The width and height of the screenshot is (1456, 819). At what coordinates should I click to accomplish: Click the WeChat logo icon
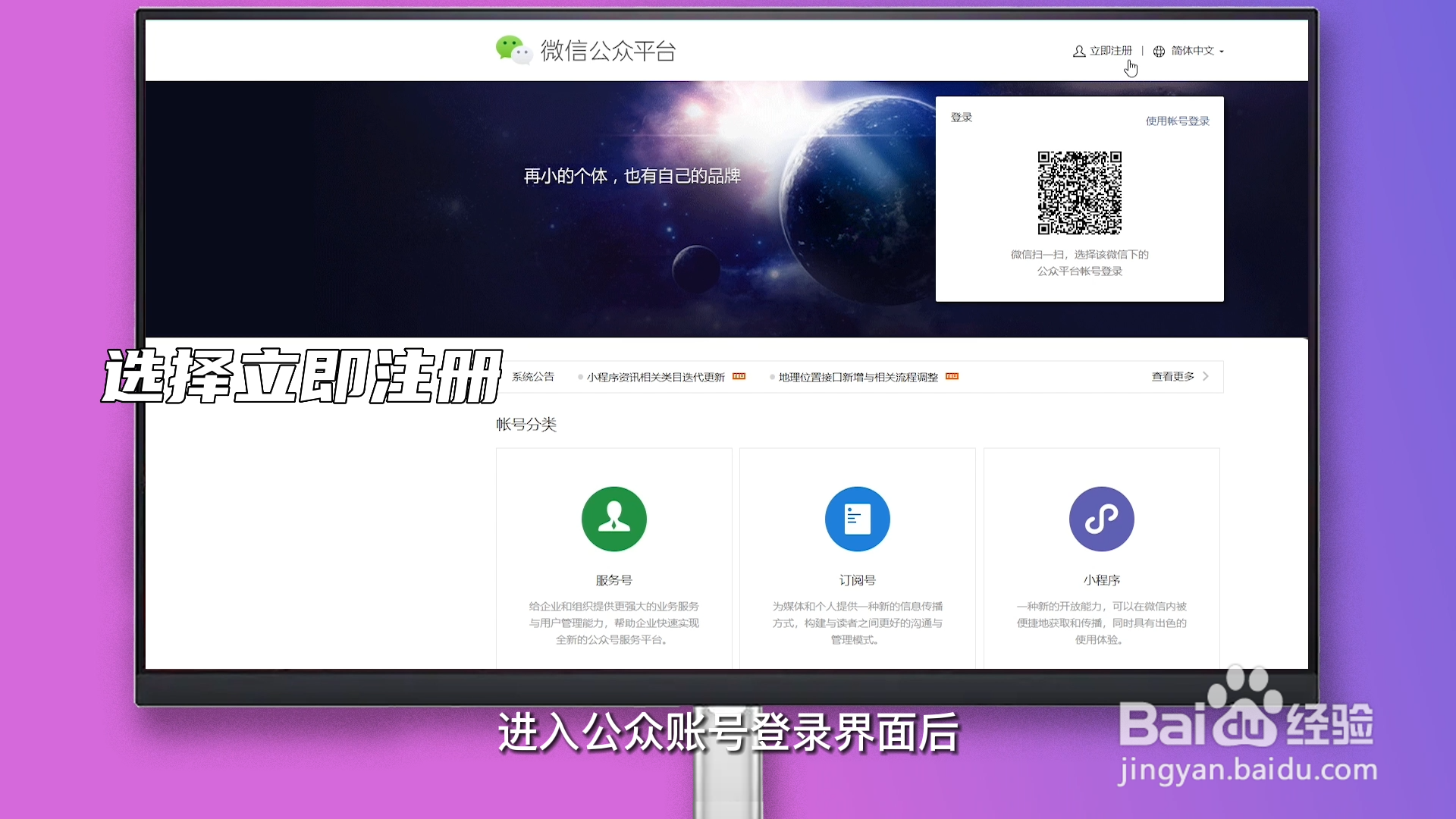513,50
